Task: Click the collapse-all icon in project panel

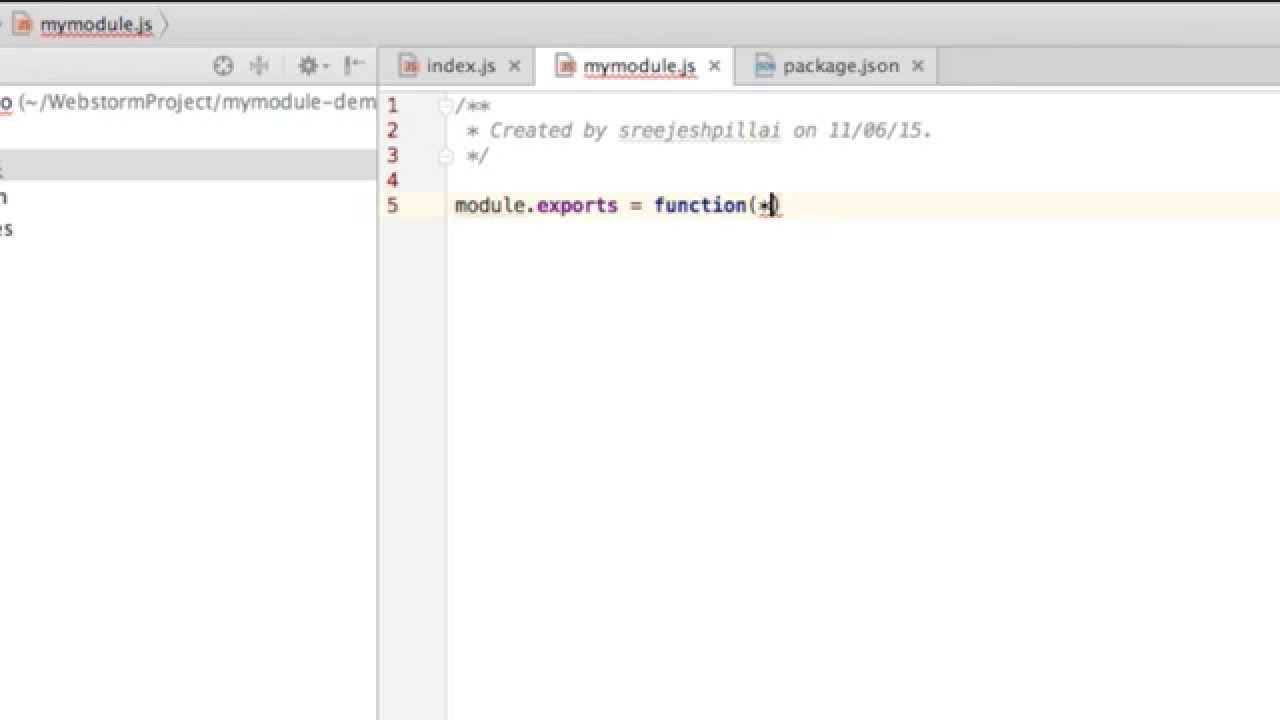Action: (259, 66)
